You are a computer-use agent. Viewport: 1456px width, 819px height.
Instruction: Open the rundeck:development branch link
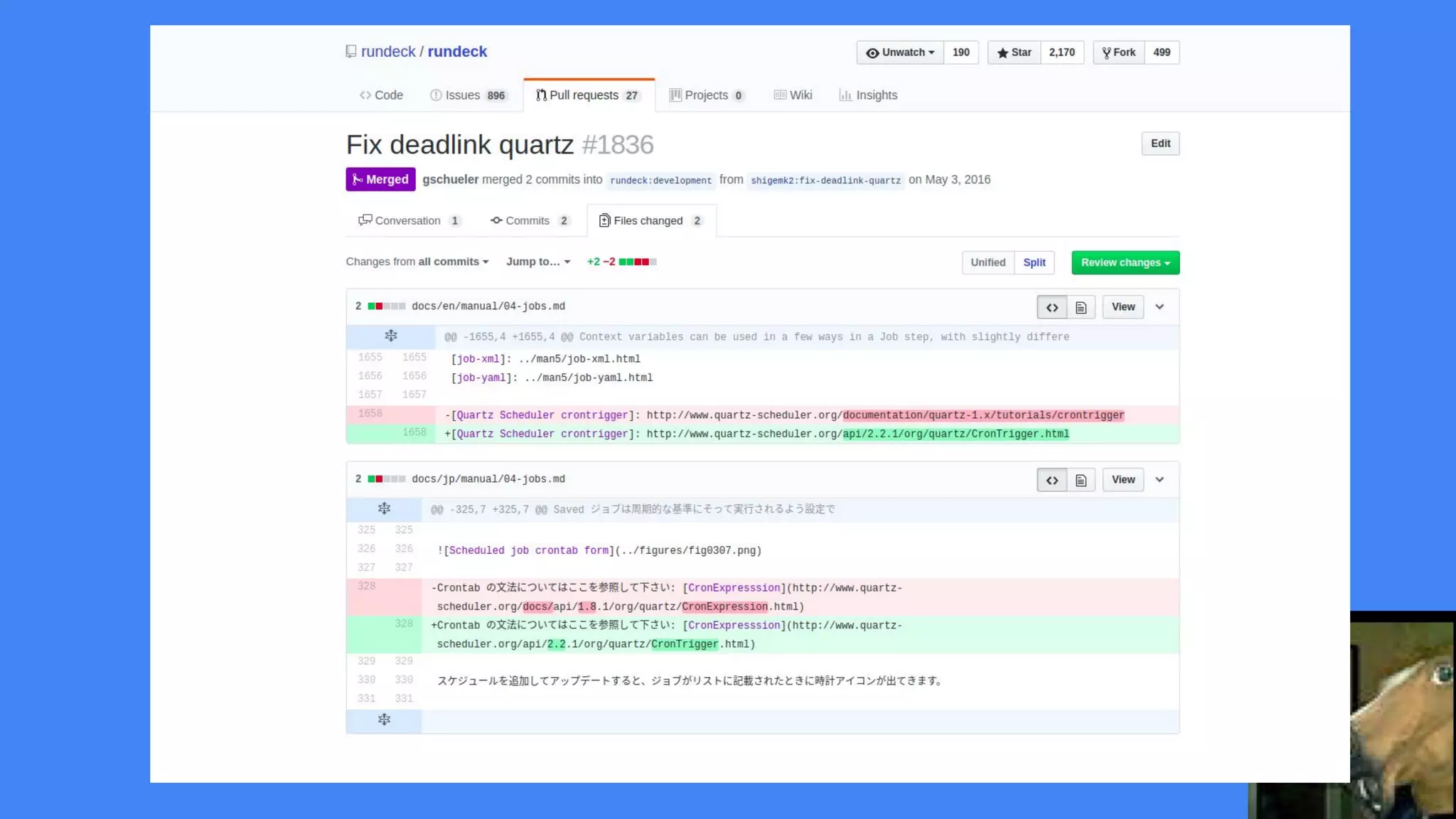click(x=660, y=181)
